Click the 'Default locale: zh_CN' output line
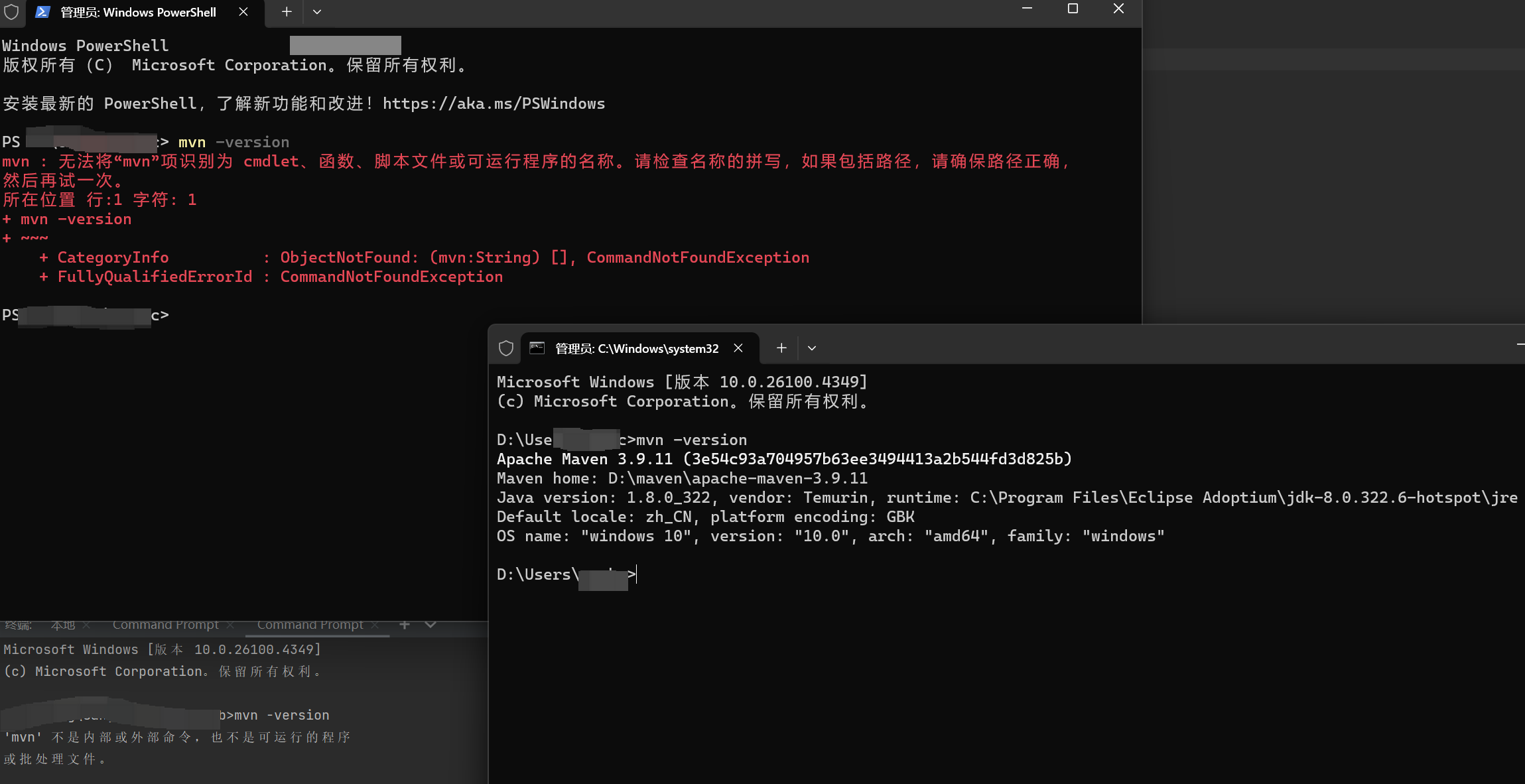This screenshot has width=1525, height=784. tap(706, 517)
